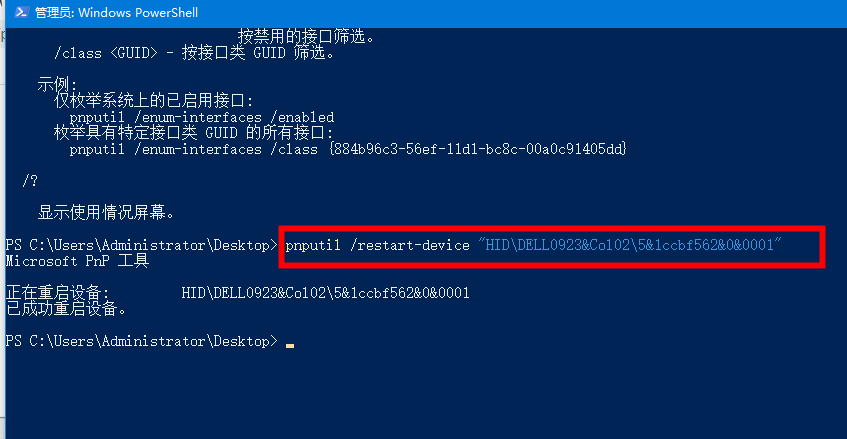Click the GUID {884b96c3-56ef-11d1-bc8c-00a0c91405dd}
Viewport: 847px width, 439px height.
[x=478, y=149]
